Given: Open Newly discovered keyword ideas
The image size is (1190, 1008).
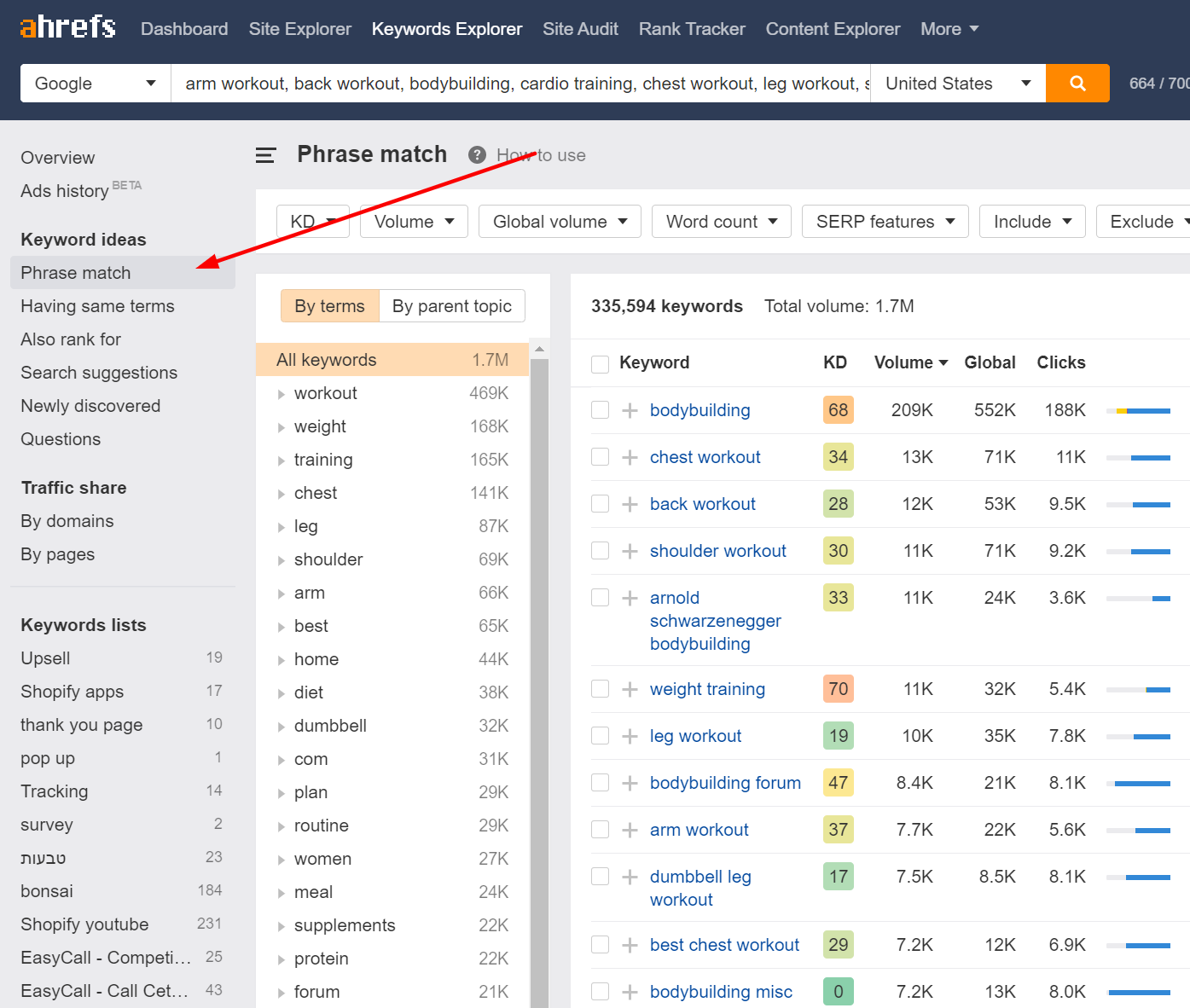Looking at the screenshot, I should [90, 406].
